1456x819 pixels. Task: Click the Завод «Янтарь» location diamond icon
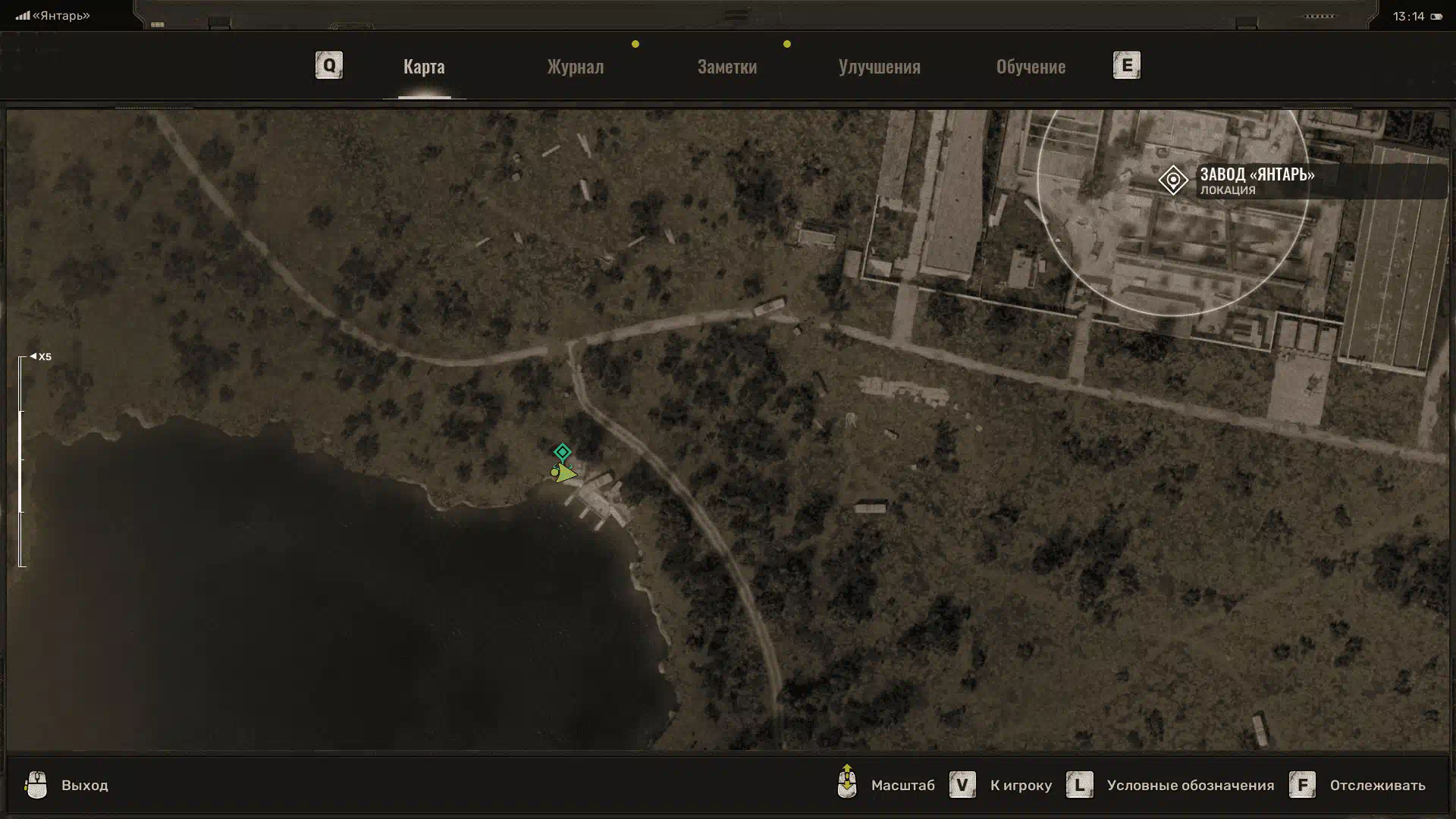(x=1173, y=180)
